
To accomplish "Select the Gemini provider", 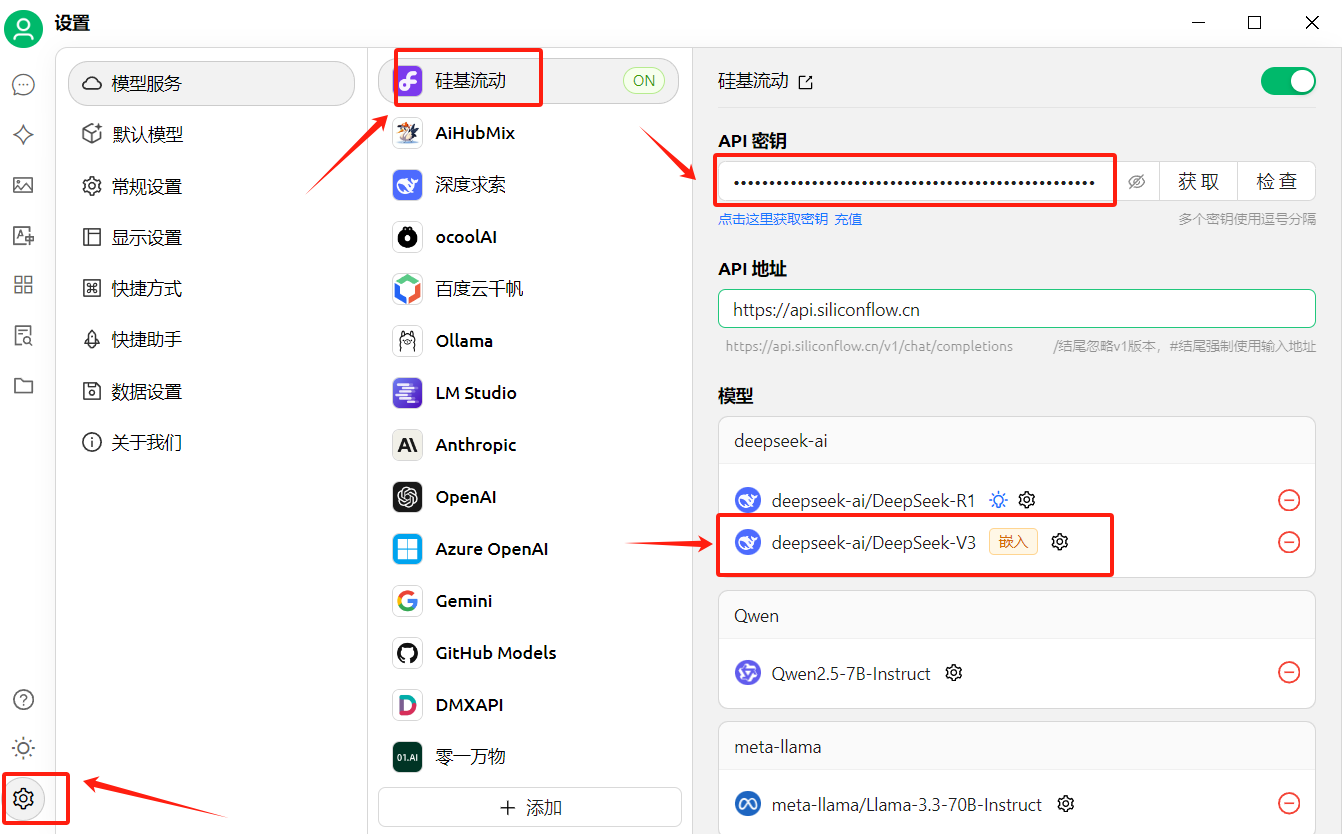I will tap(529, 601).
